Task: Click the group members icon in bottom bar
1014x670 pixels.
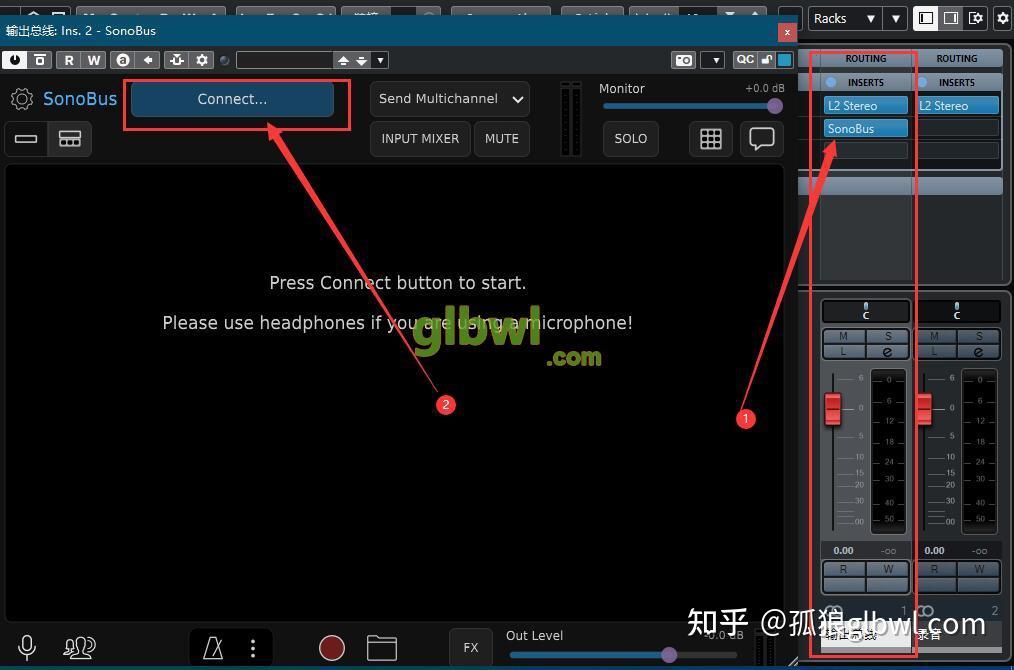Action: (x=80, y=647)
